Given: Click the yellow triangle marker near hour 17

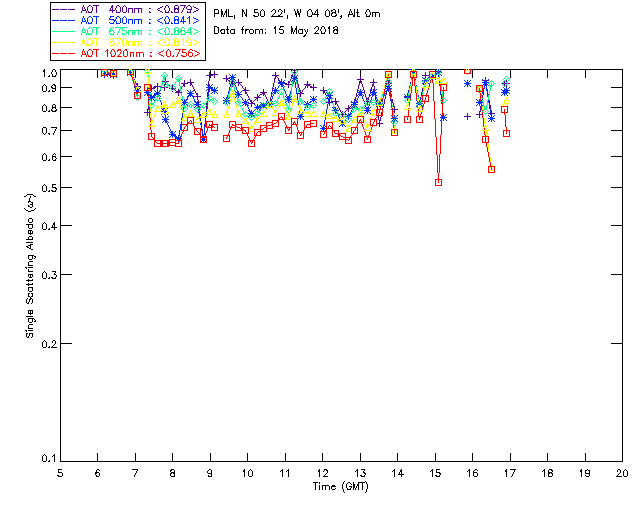Looking at the screenshot, I should pyautogui.click(x=507, y=100).
